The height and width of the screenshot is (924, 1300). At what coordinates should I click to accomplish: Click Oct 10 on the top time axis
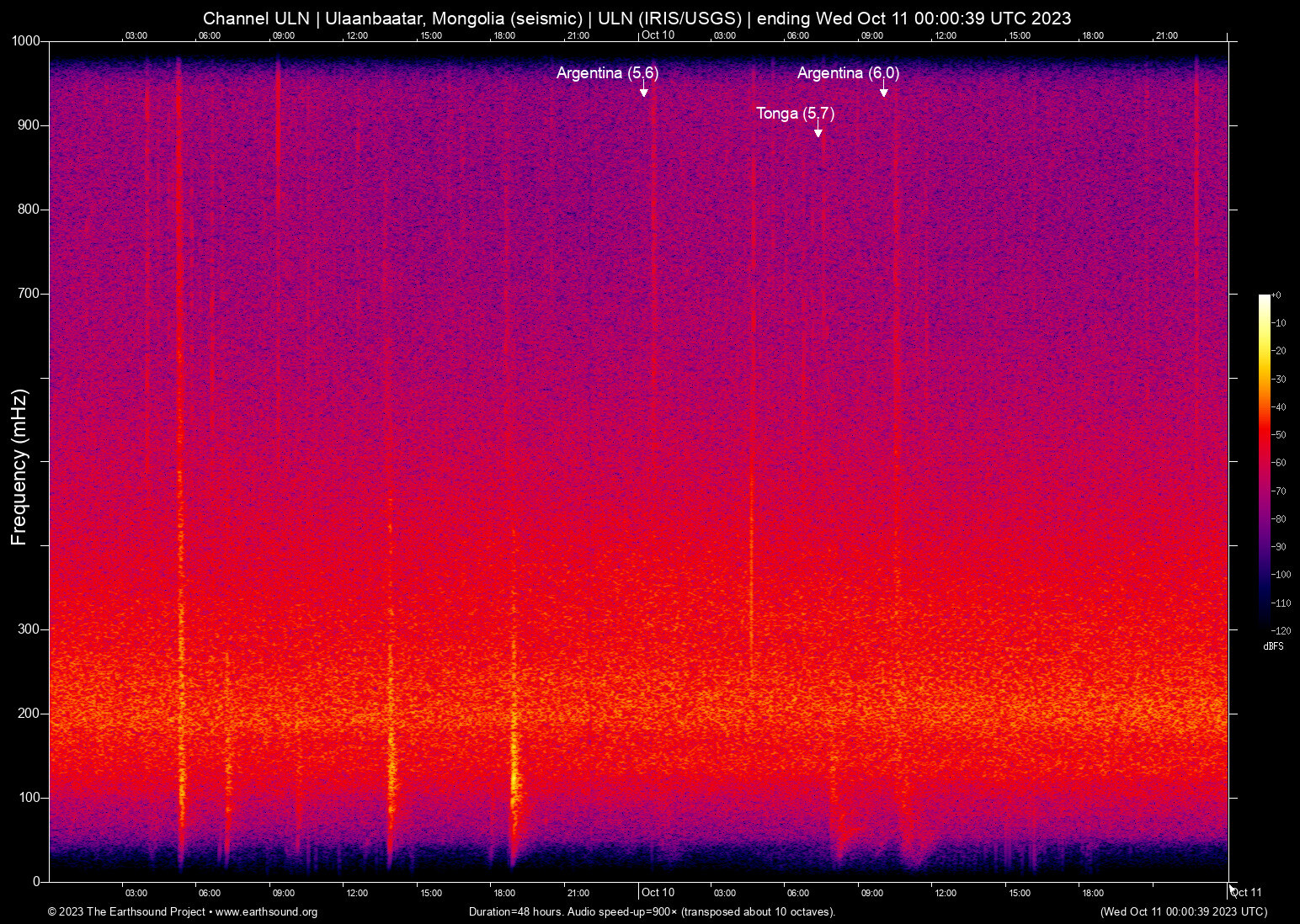[x=658, y=35]
